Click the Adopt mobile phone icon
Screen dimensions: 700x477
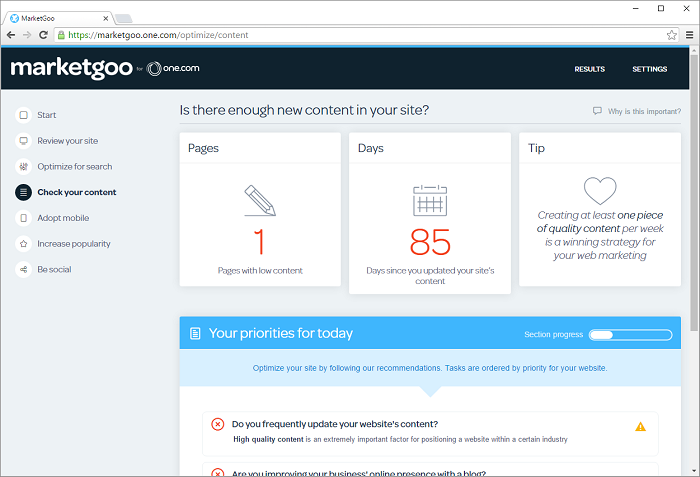[x=24, y=218]
